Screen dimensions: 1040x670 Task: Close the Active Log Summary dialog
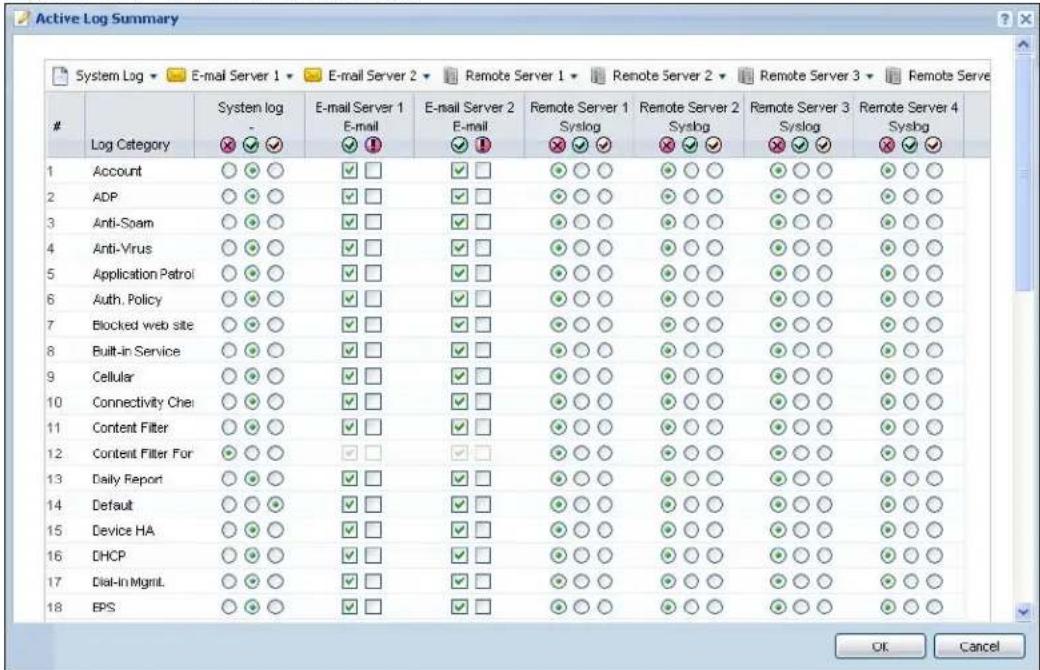1025,19
